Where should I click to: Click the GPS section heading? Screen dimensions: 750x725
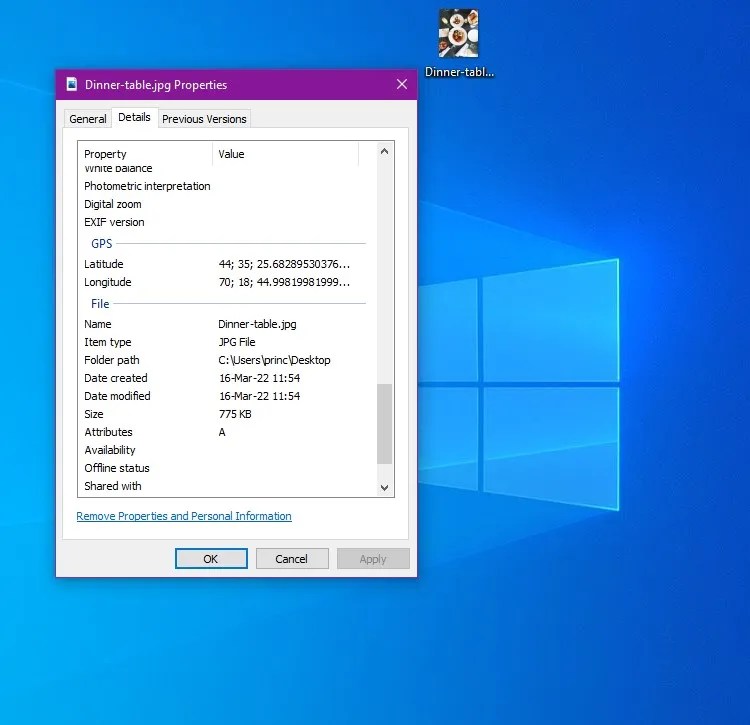101,243
